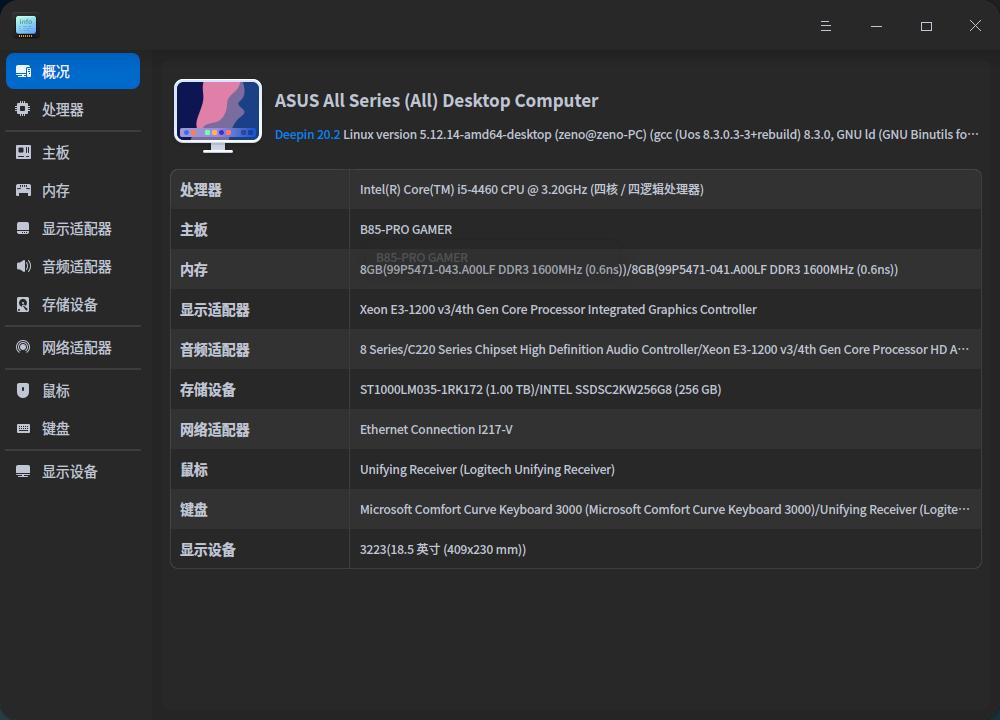1000x720 pixels.
Task: Click the Intel Core i5-4460 CPU value
Action: point(531,189)
